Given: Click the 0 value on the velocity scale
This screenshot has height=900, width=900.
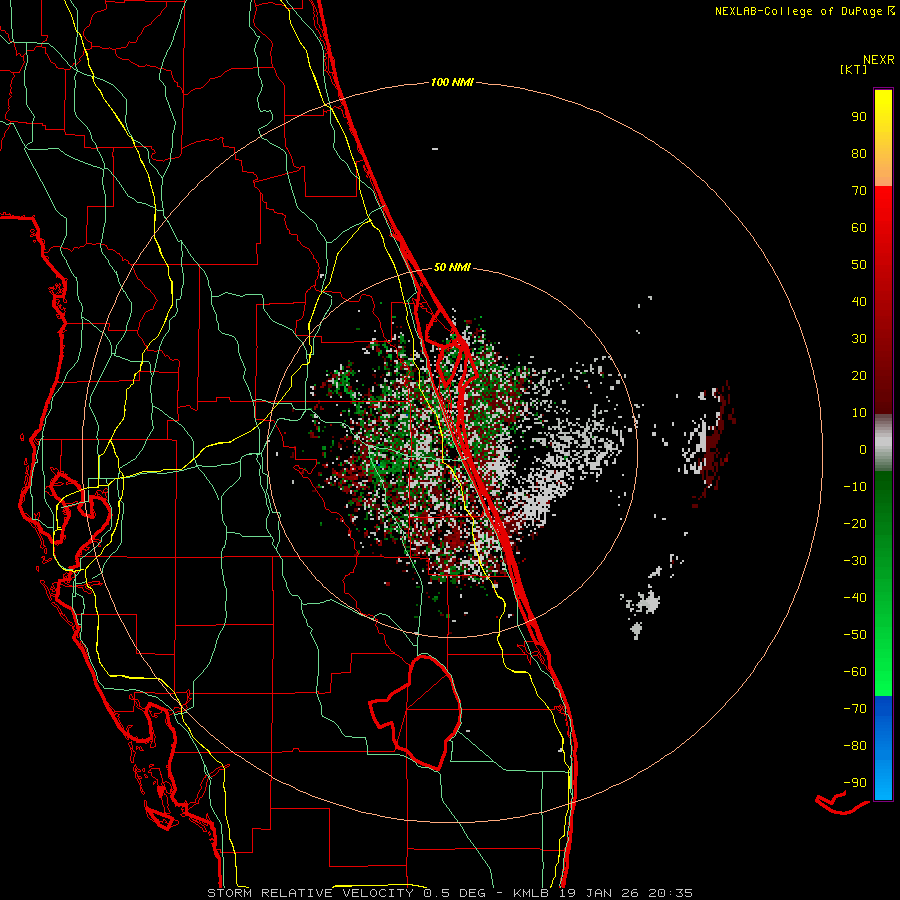Looking at the screenshot, I should click(x=863, y=449).
